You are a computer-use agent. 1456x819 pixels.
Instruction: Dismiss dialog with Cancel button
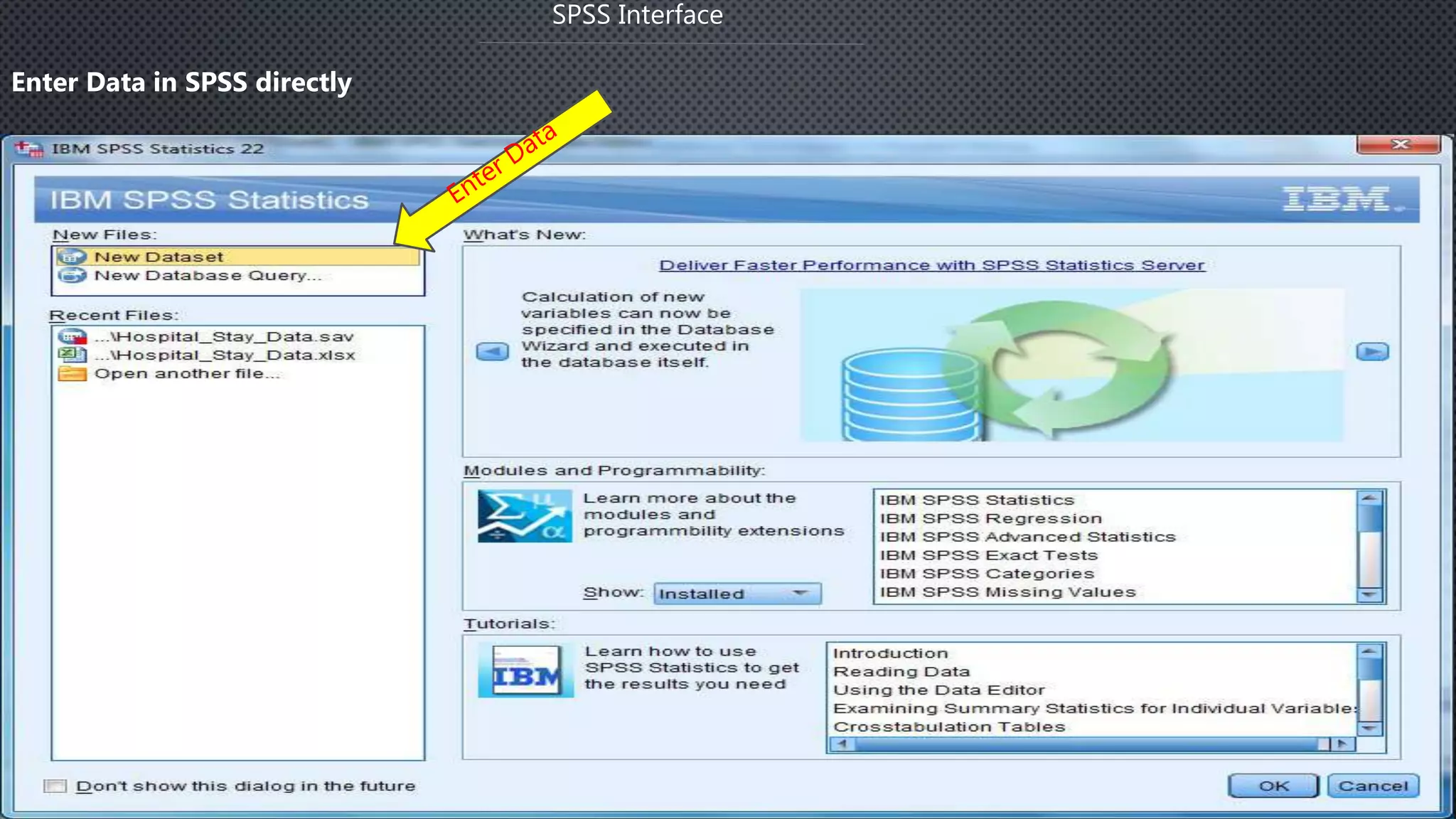[1373, 786]
